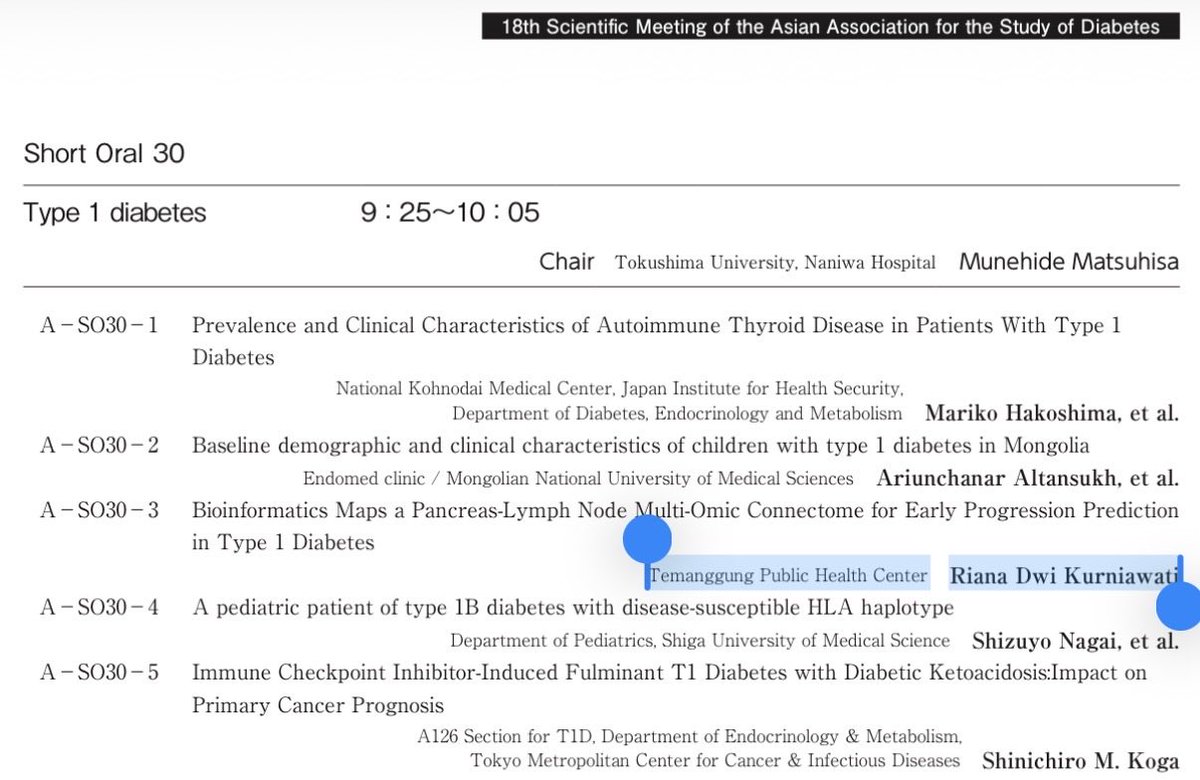The width and height of the screenshot is (1200, 780).
Task: Tap 'Department of Diabetes, Endocrinology and Metabolism'
Action: [677, 413]
